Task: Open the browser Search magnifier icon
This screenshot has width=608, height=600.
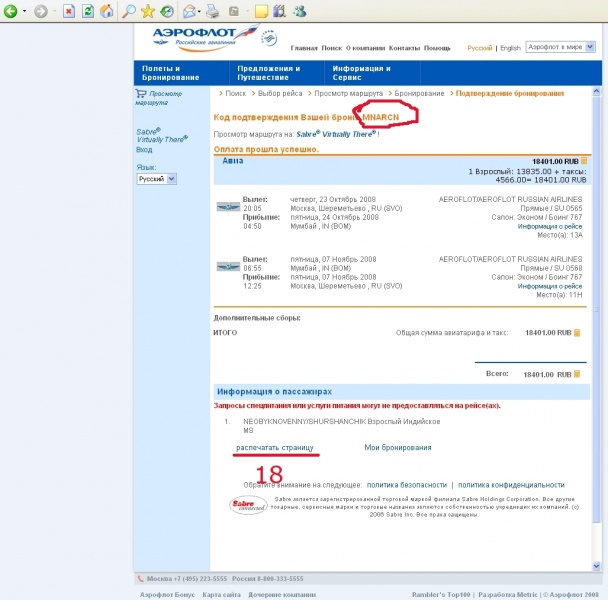Action: click(129, 12)
